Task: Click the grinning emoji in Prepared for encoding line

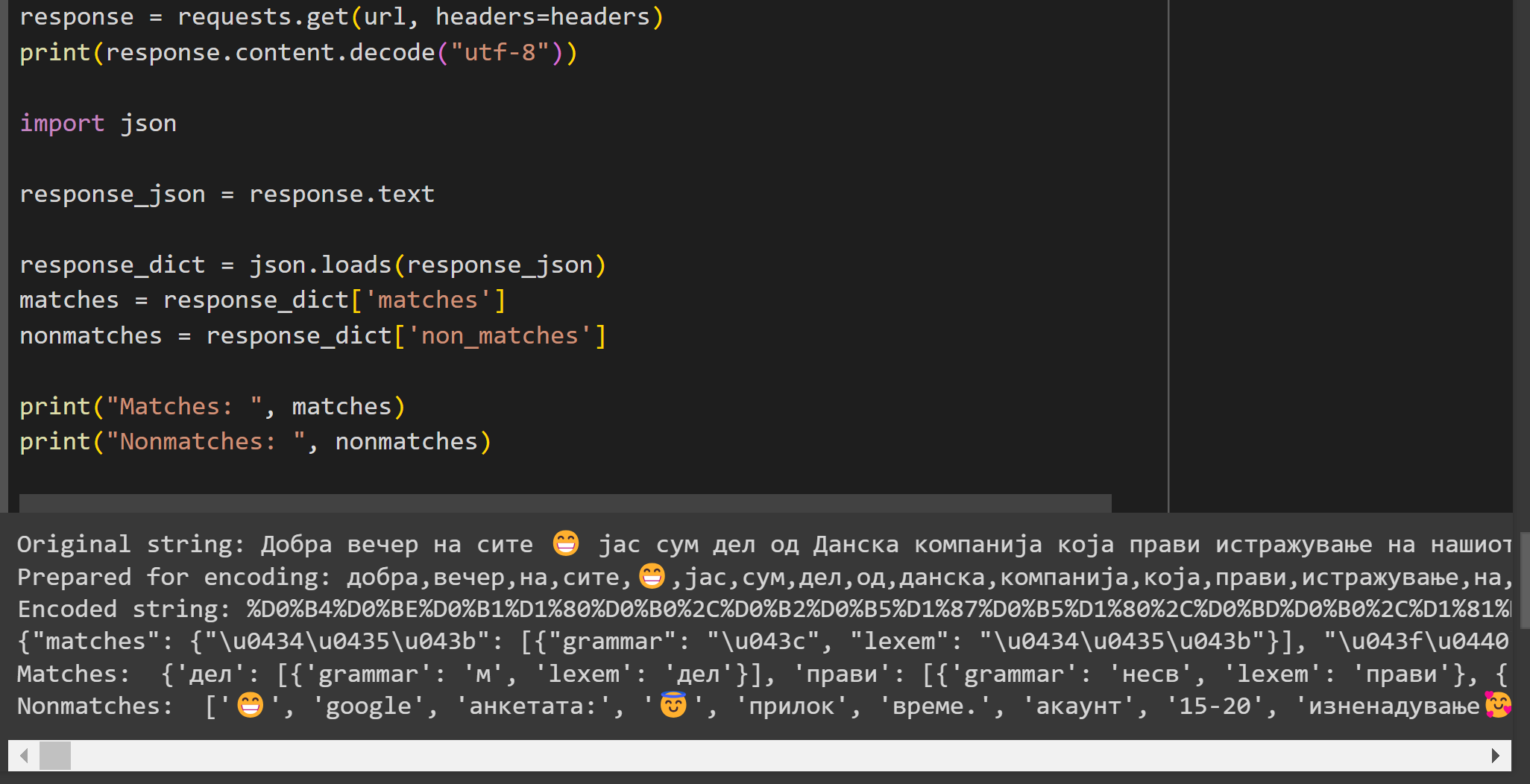Action: pos(652,576)
